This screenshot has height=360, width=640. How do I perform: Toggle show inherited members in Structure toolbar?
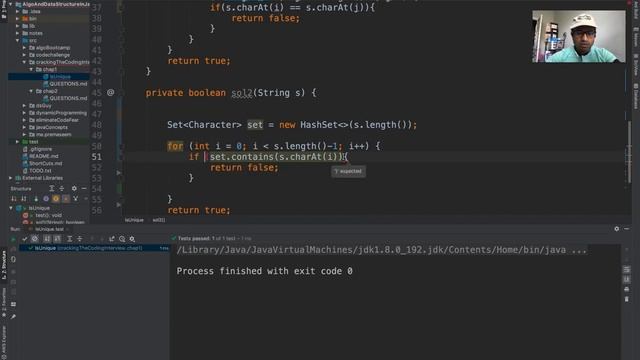click(x=36, y=199)
